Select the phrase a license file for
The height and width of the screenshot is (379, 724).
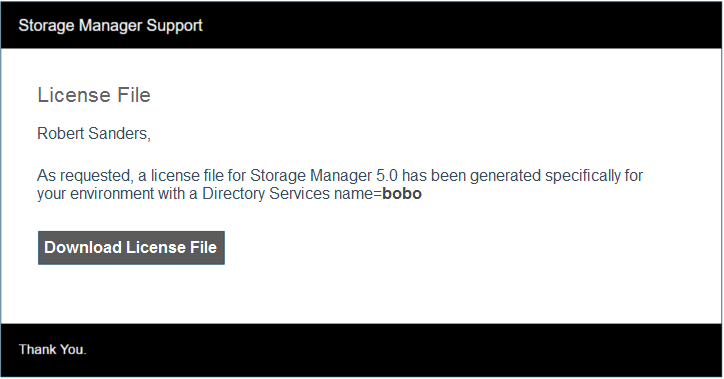[x=192, y=175]
